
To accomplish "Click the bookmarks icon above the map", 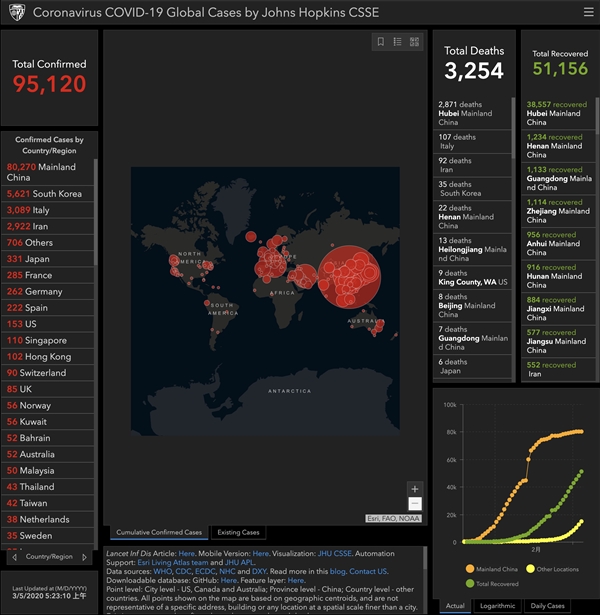I will click(380, 42).
